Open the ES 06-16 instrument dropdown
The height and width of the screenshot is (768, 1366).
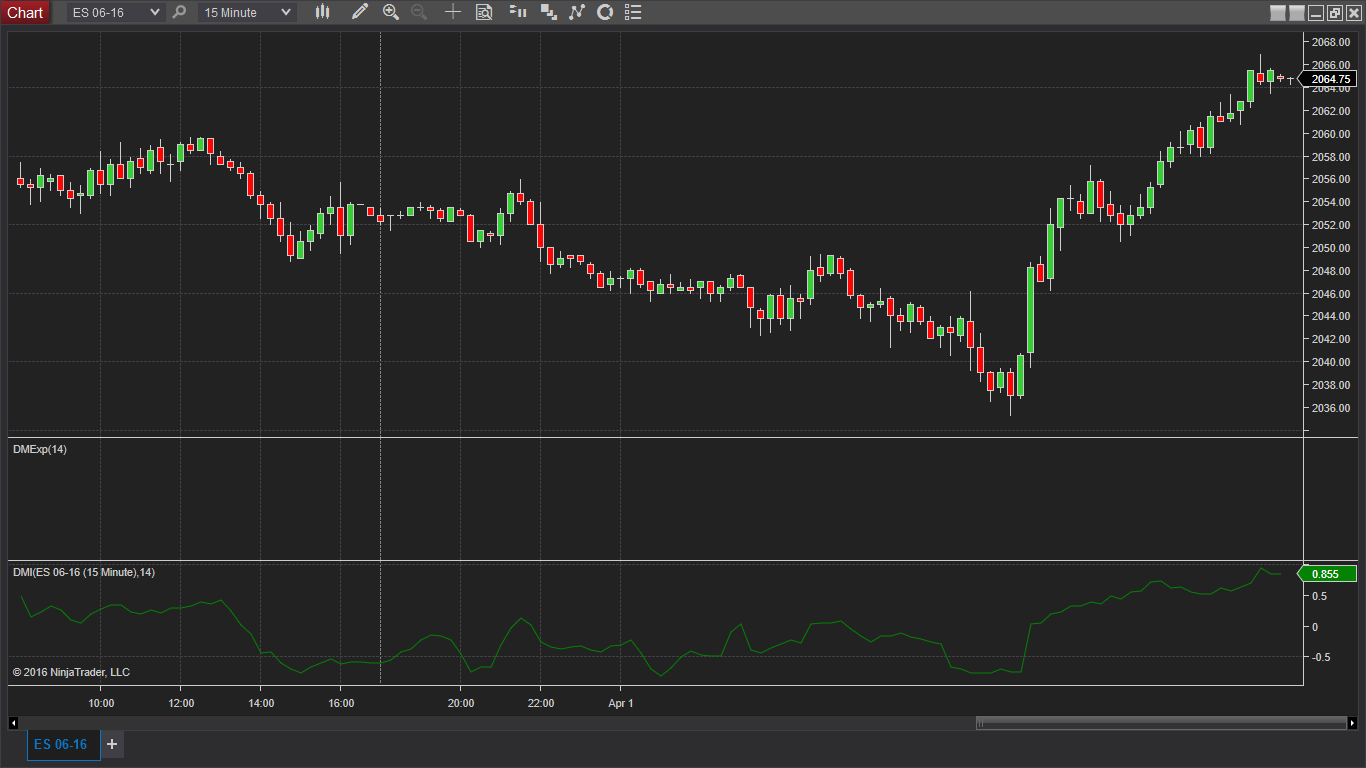tap(115, 12)
